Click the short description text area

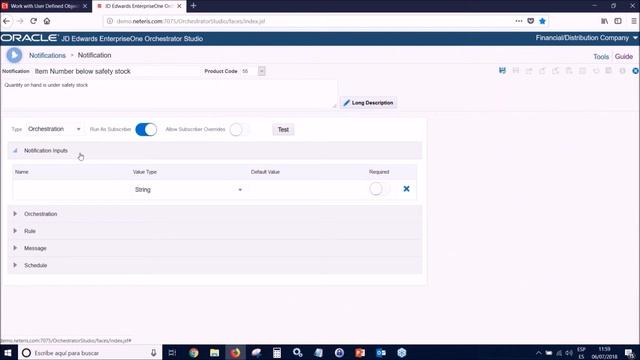(169, 94)
